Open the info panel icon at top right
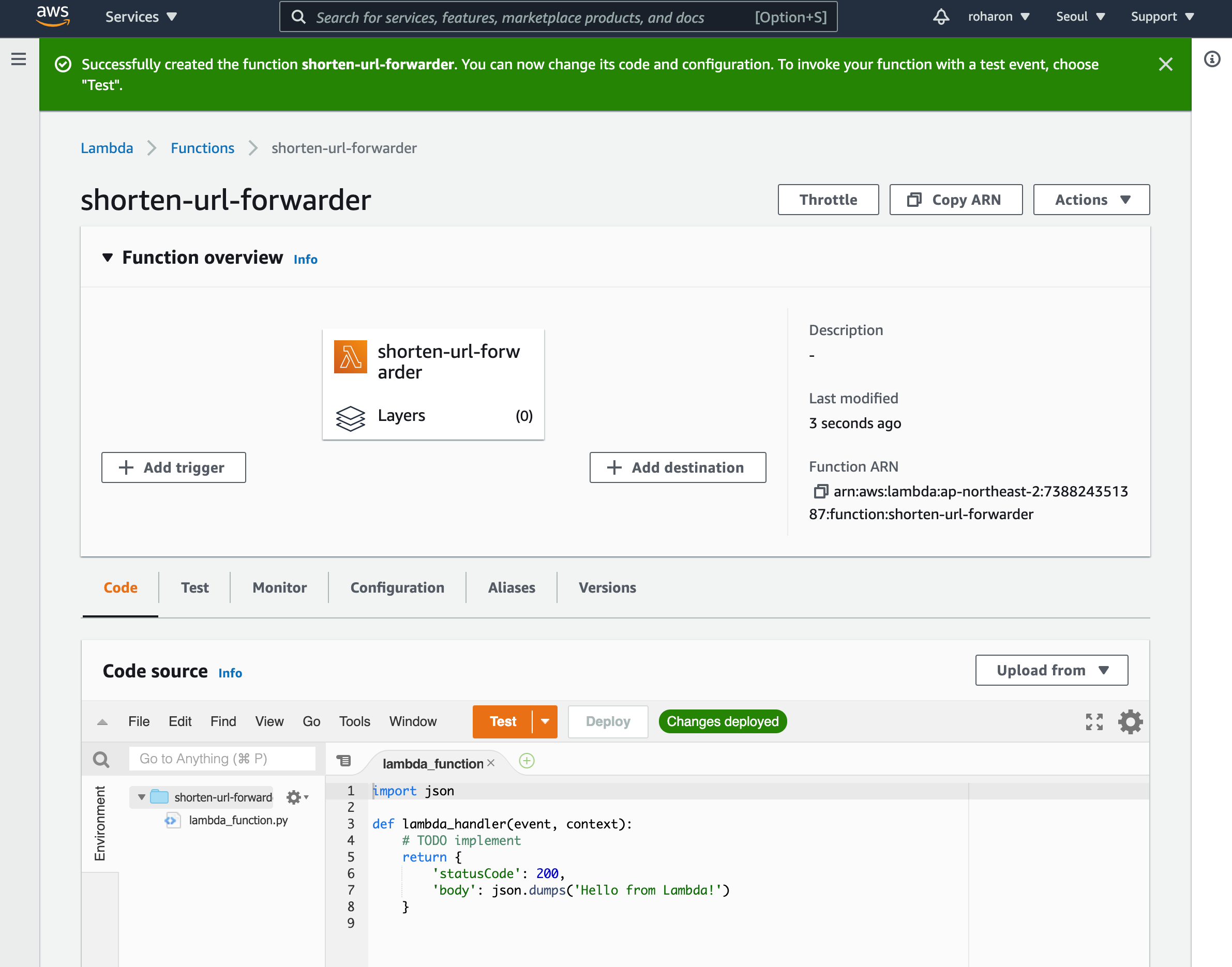Image resolution: width=1232 pixels, height=967 pixels. pos(1212,59)
